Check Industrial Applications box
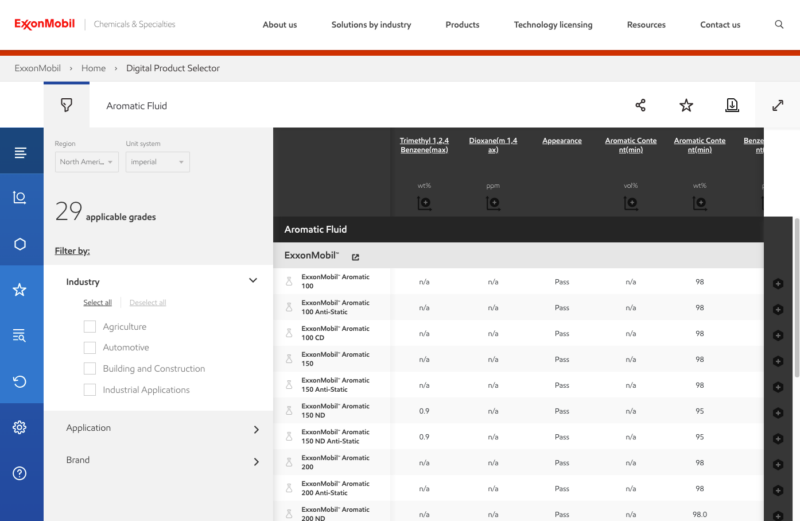 (90, 390)
